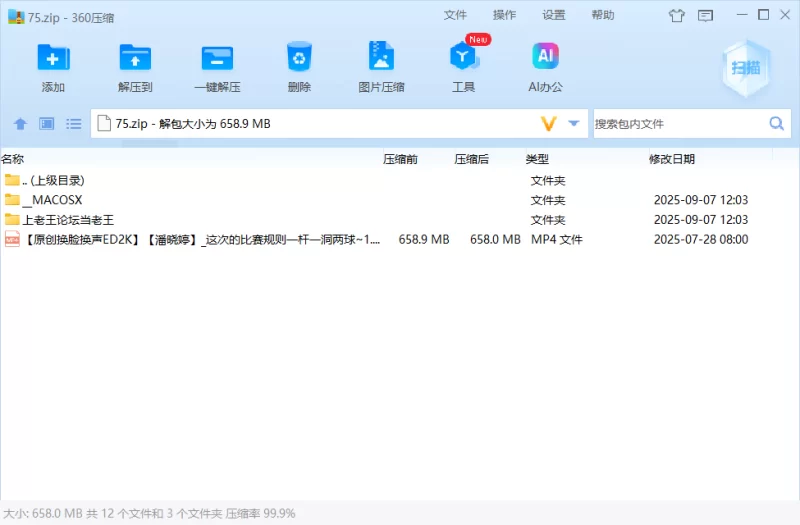The height and width of the screenshot is (525, 800).
Task: Sort by the 名称 column header
Action: [13, 159]
